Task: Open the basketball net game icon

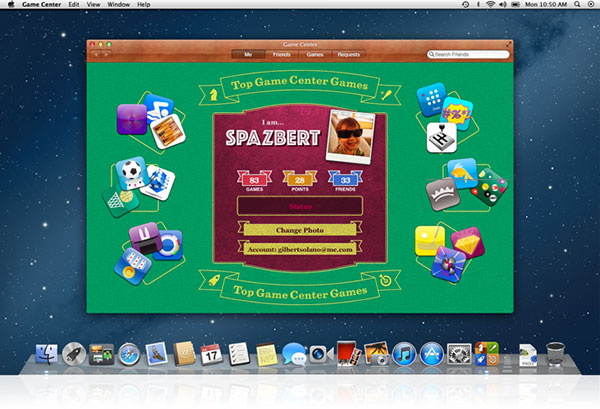Action: (x=120, y=201)
